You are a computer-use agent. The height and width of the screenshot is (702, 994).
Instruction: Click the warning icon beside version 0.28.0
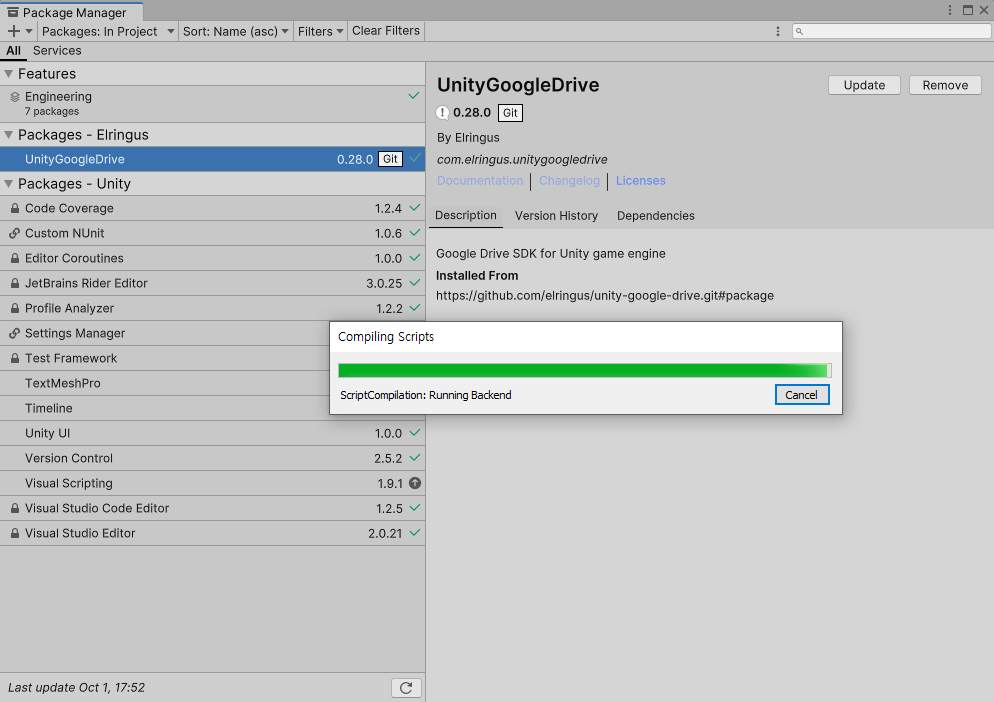[442, 113]
